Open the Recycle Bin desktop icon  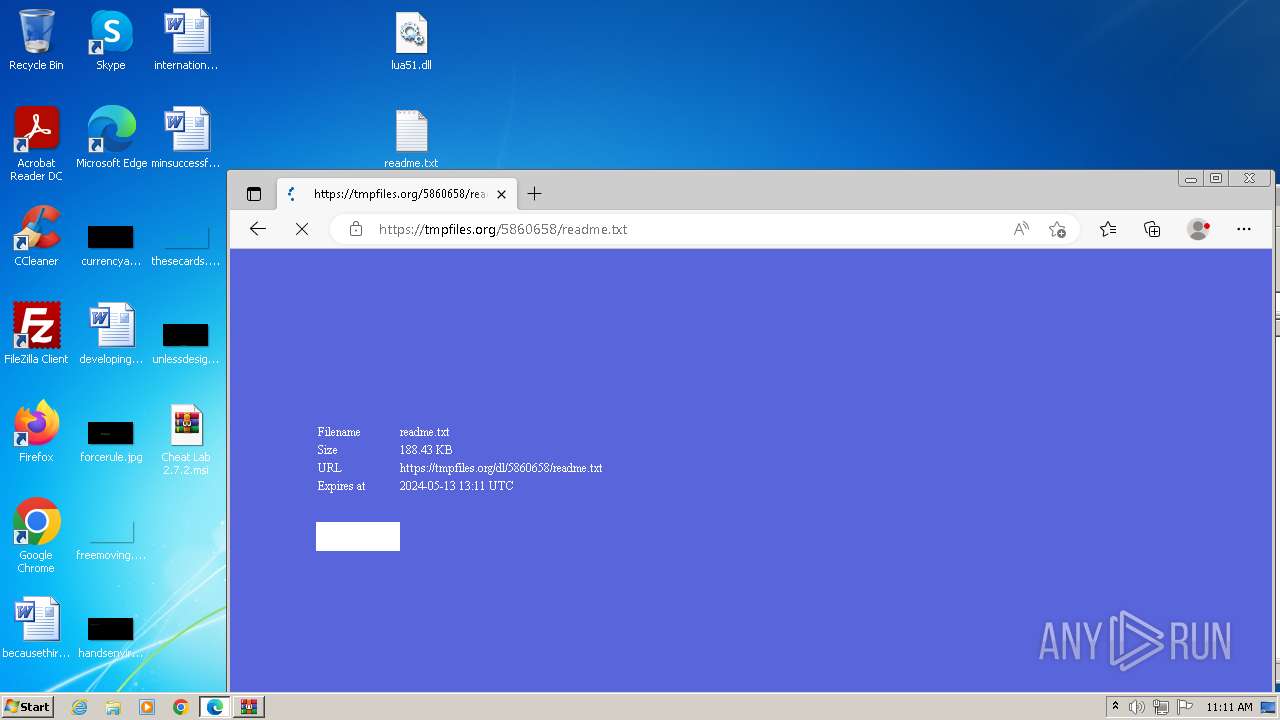[x=36, y=40]
